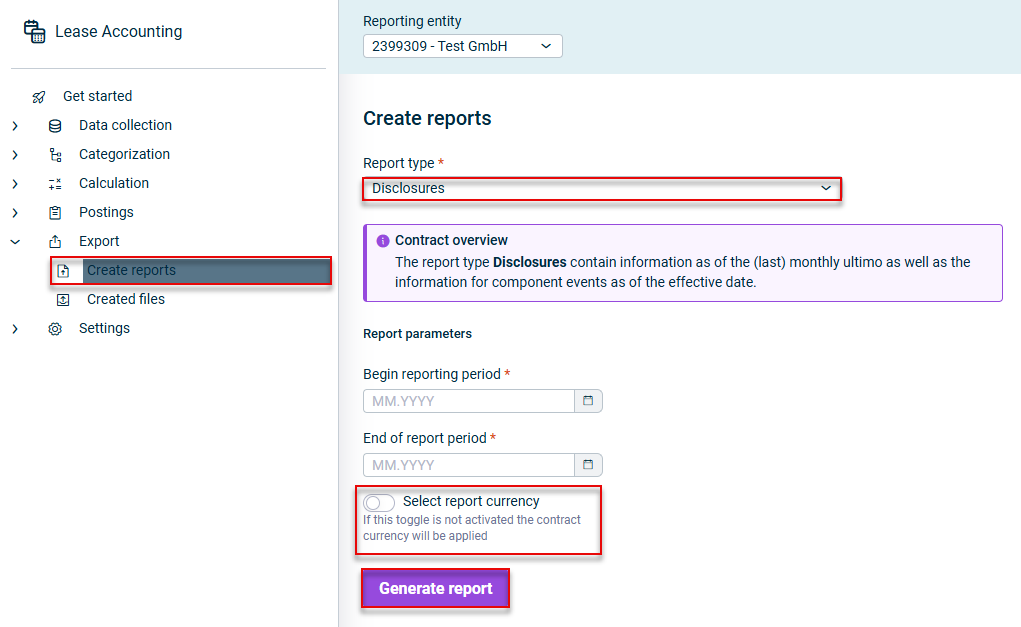Switch to the Created files page
This screenshot has width=1021, height=627.
pyautogui.click(x=124, y=299)
